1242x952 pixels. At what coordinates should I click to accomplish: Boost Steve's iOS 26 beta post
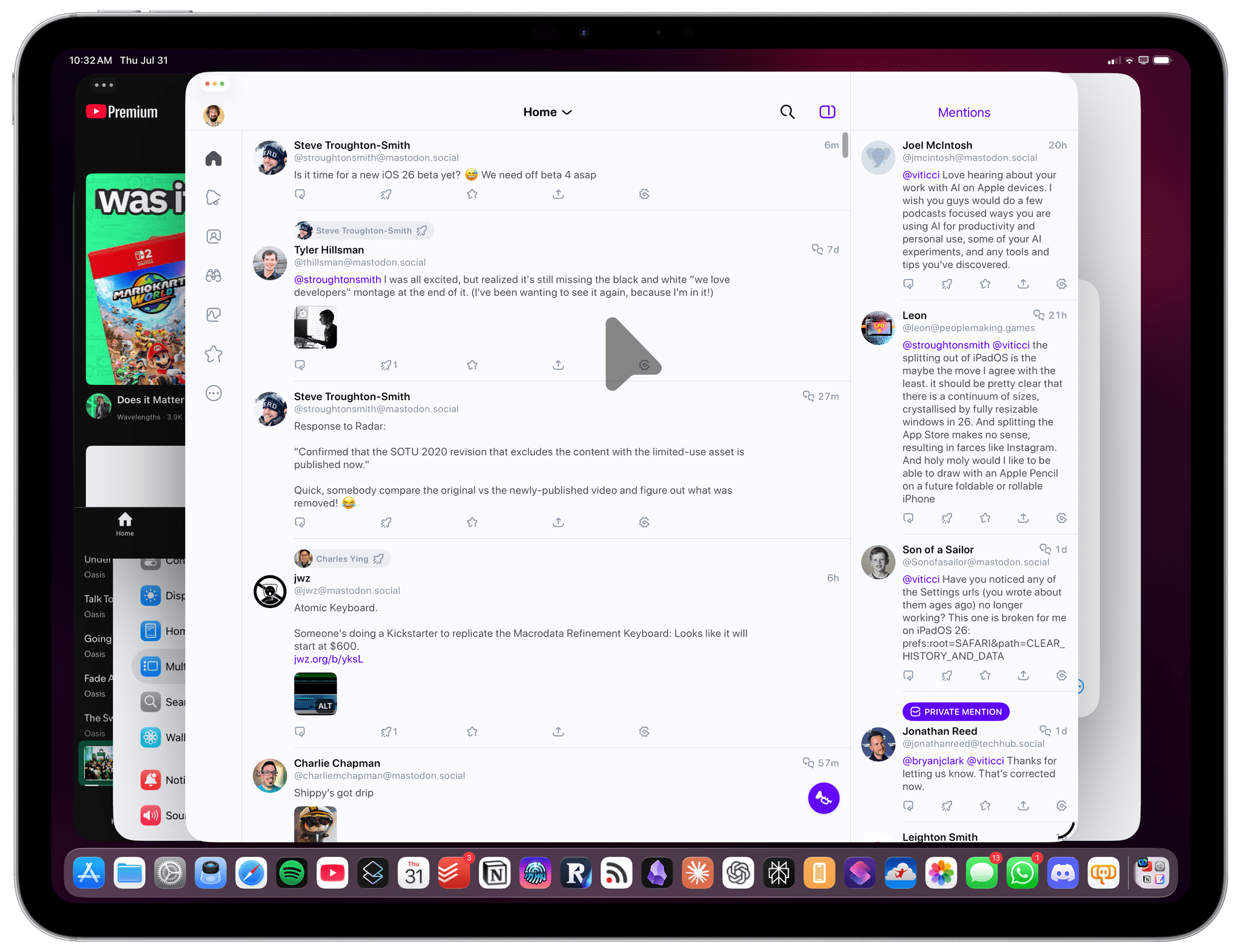pyautogui.click(x=386, y=194)
